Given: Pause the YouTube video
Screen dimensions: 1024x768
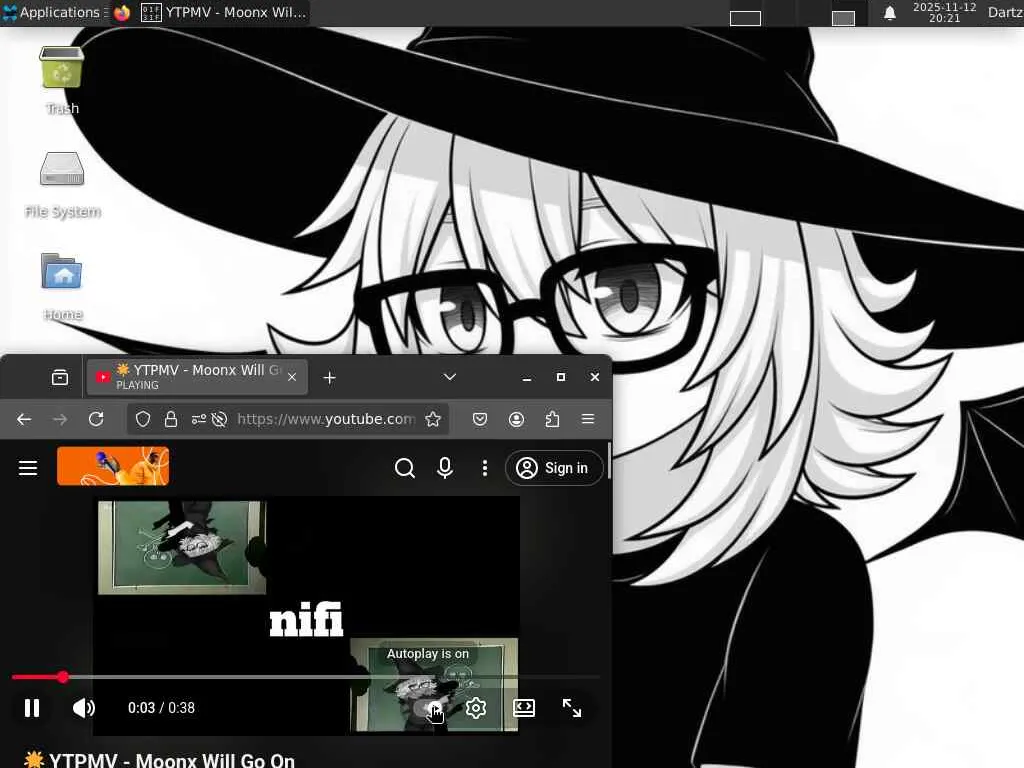Looking at the screenshot, I should click(31, 708).
